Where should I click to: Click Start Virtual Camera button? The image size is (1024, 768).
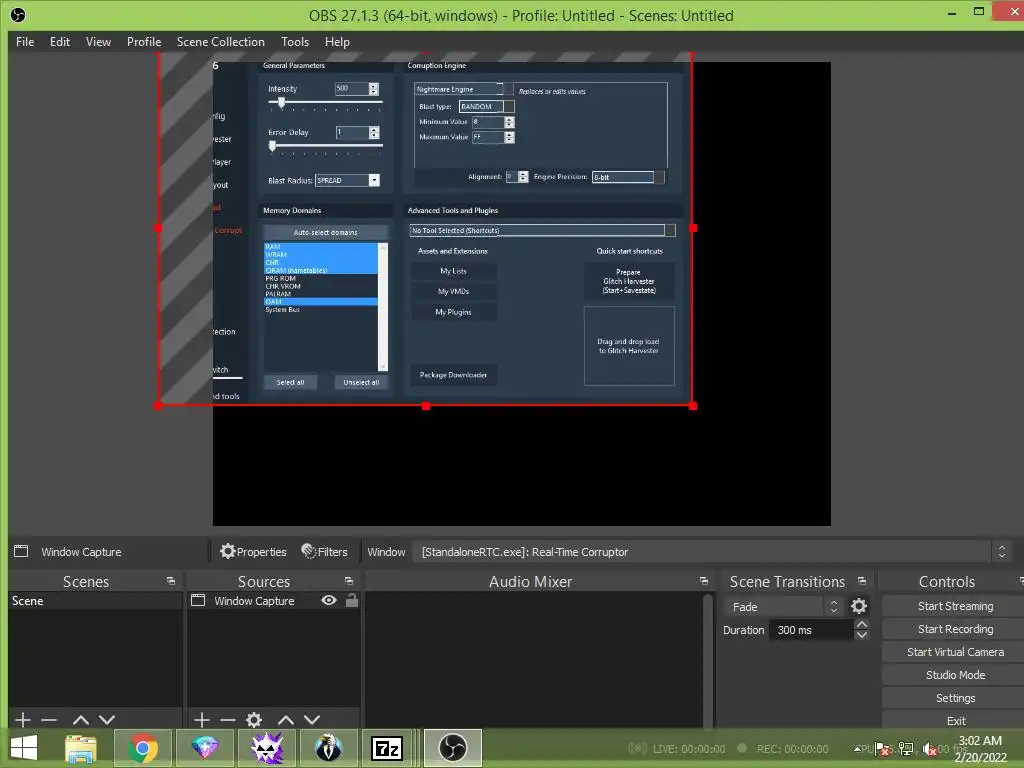[x=955, y=652]
